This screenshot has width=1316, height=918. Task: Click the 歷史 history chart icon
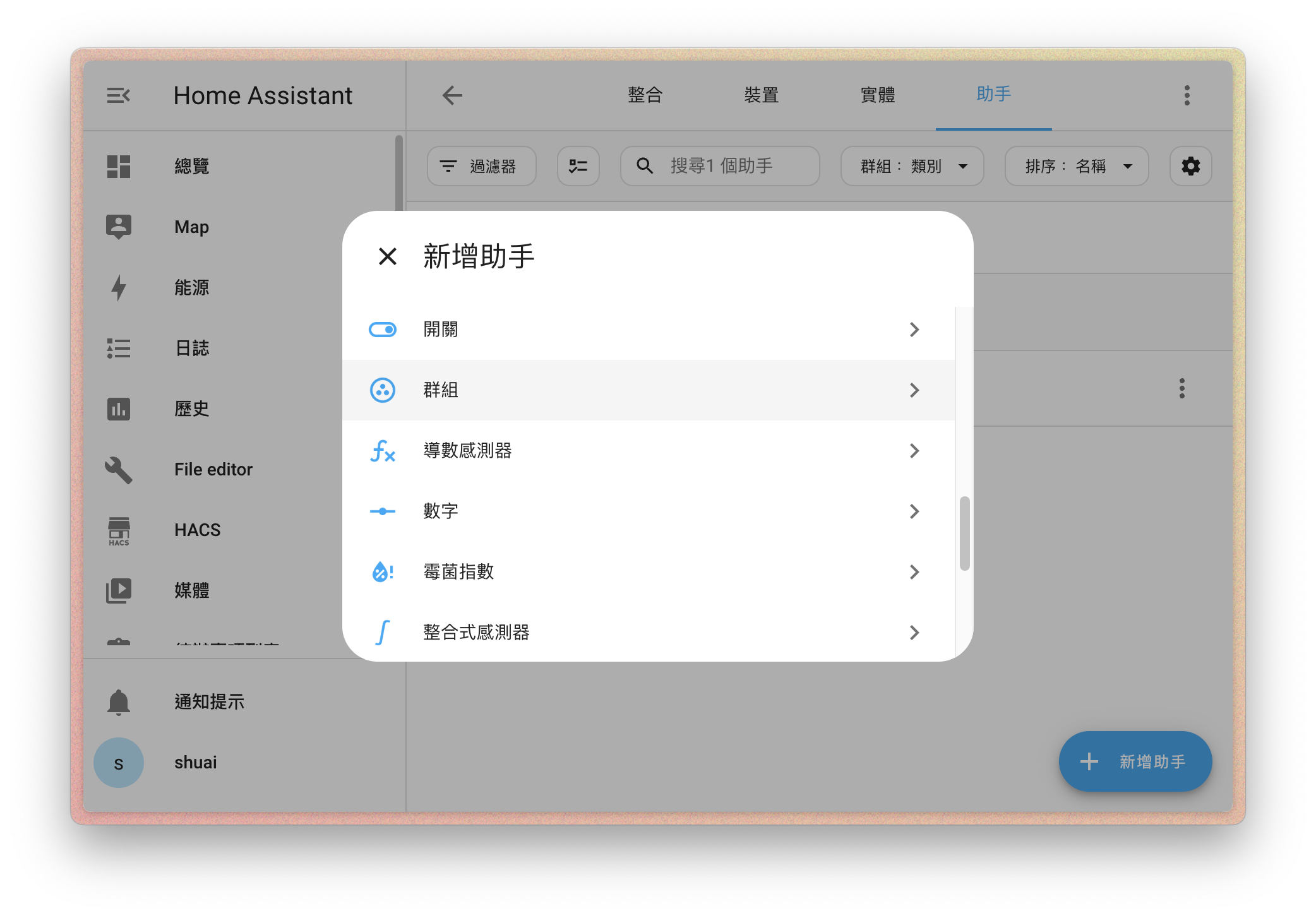pos(119,408)
